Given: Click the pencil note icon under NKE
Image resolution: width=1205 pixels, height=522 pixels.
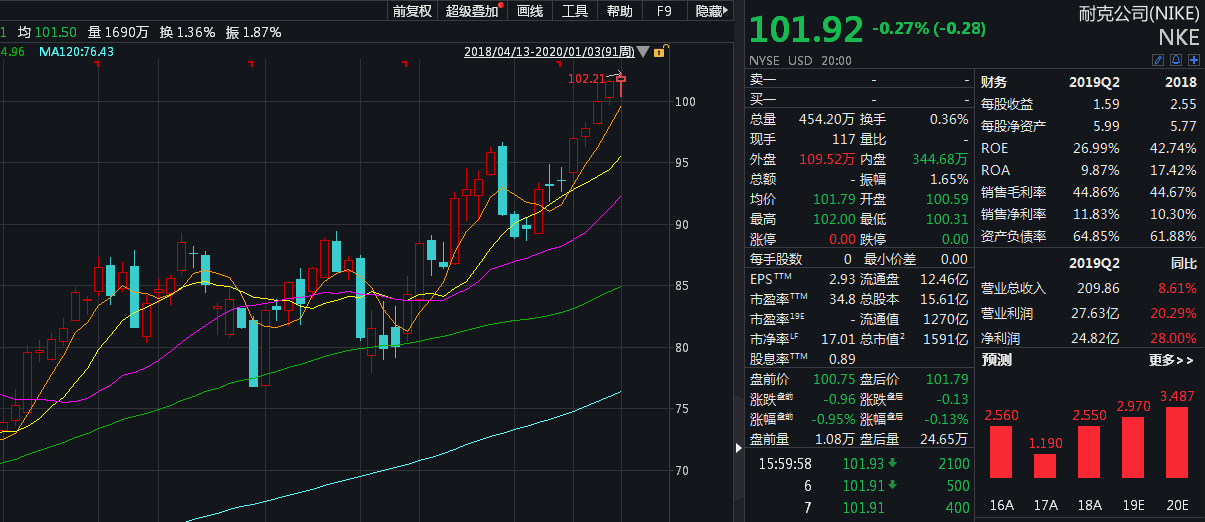Looking at the screenshot, I should coord(1159,60).
